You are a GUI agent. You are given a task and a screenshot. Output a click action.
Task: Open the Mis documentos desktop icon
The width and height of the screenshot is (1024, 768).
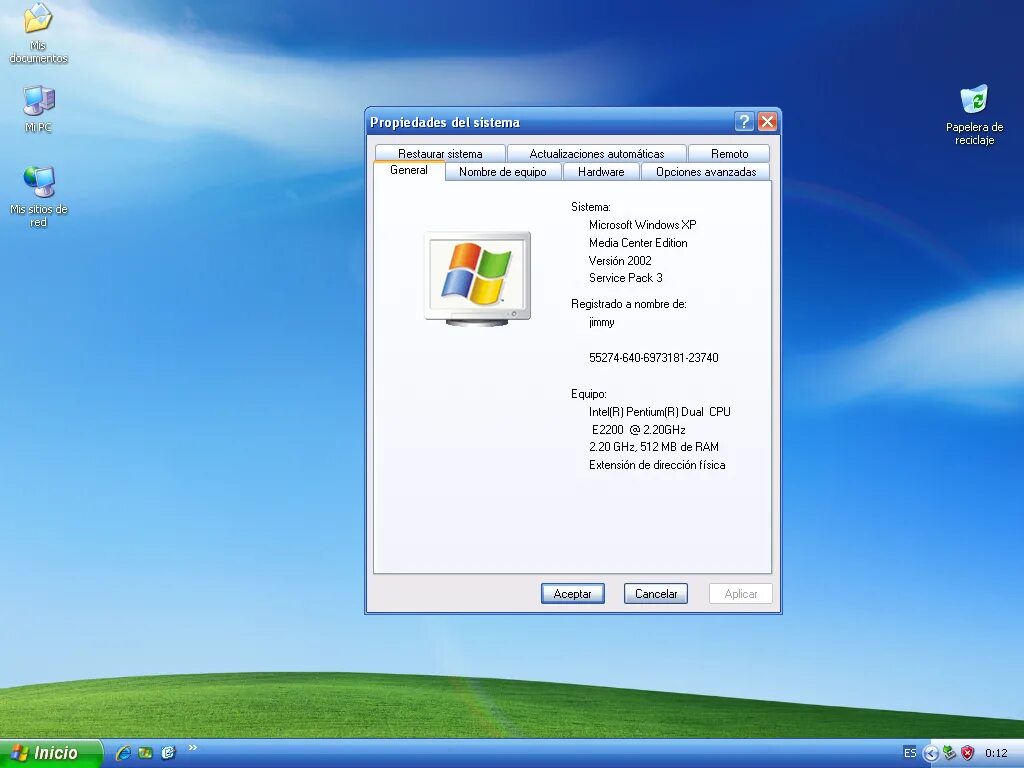pos(38,34)
